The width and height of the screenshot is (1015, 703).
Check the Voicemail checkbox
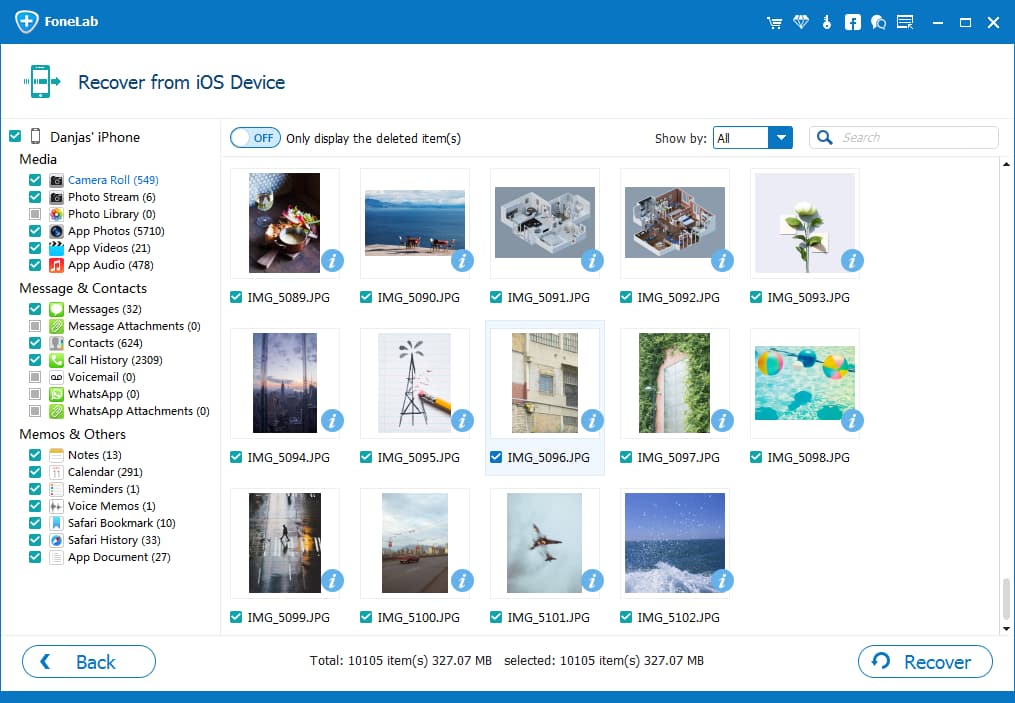point(34,377)
